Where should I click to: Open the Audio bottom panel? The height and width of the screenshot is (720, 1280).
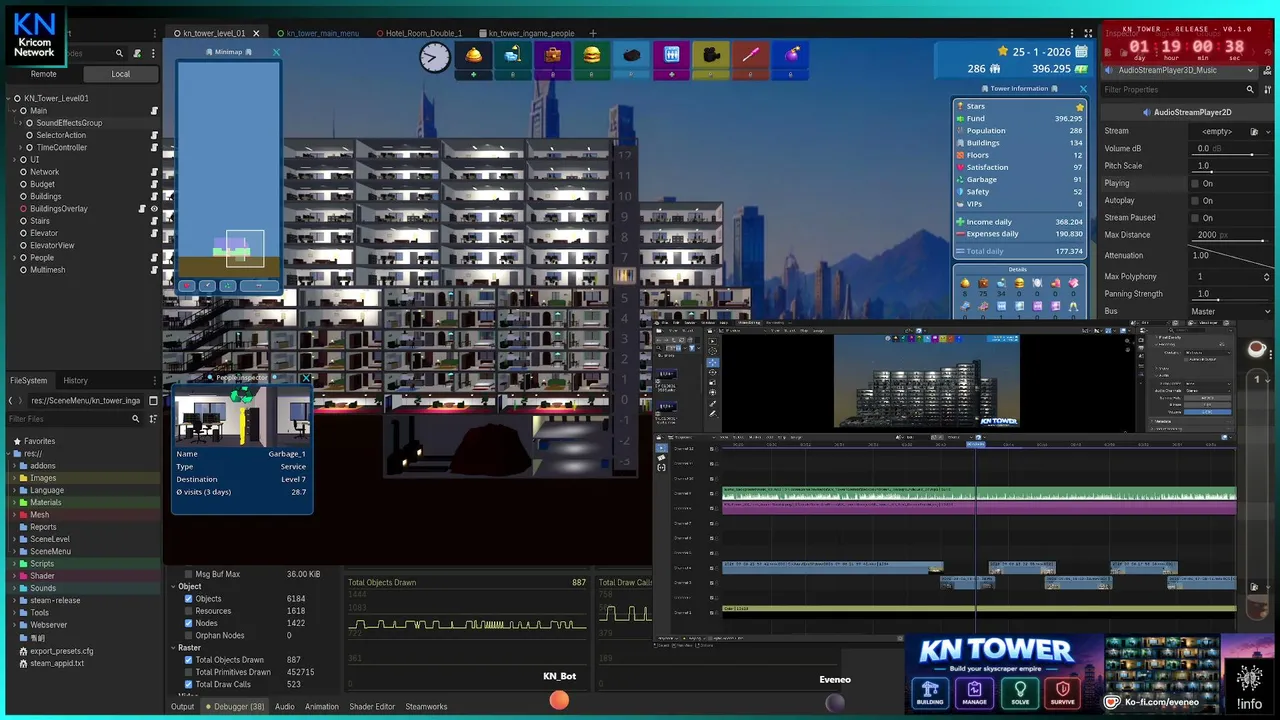[x=285, y=707]
